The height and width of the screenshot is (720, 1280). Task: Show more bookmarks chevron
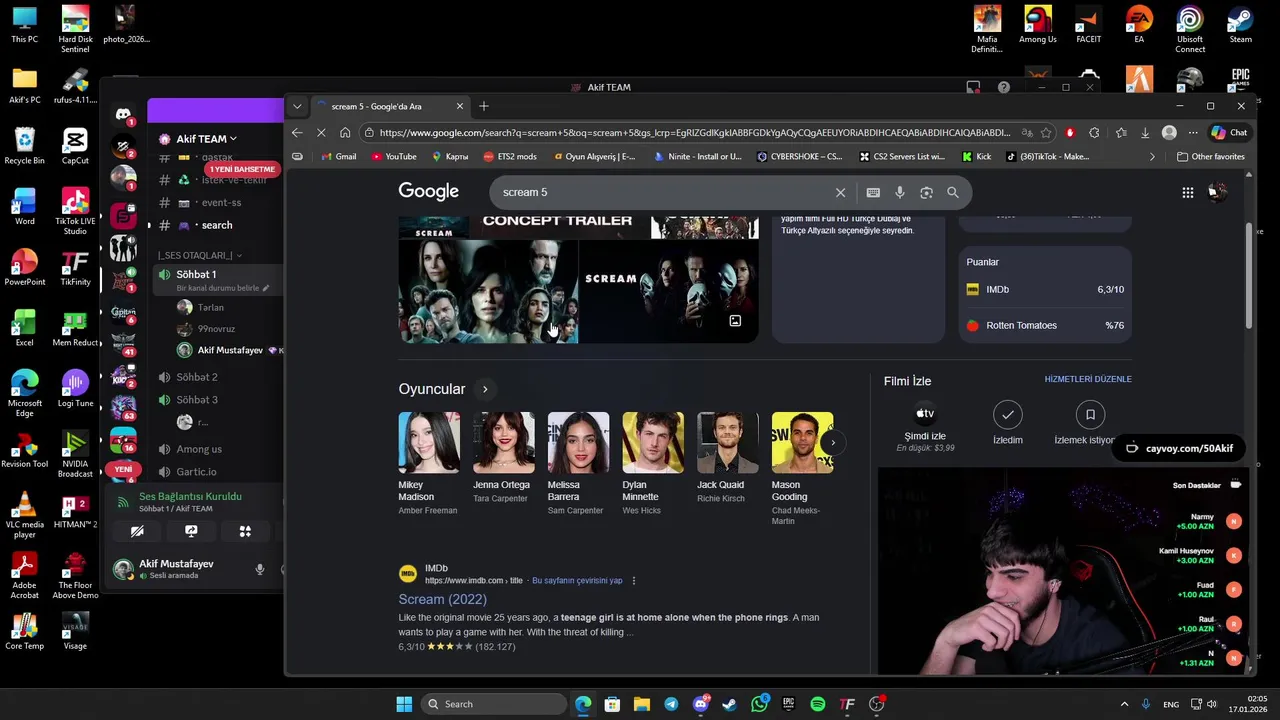(x=1152, y=156)
